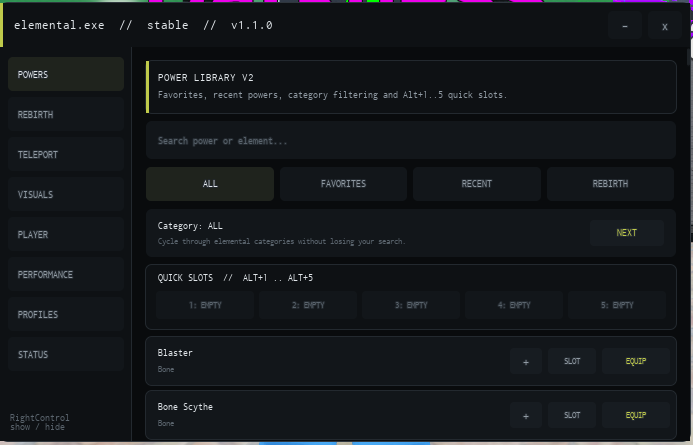693x445 pixels.
Task: Click quick slot 5: EMPTY
Action: point(617,305)
